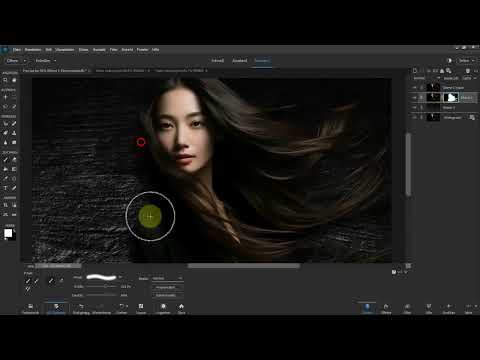Select the Sponge tool
This screenshot has height=360, width=480.
14,142
